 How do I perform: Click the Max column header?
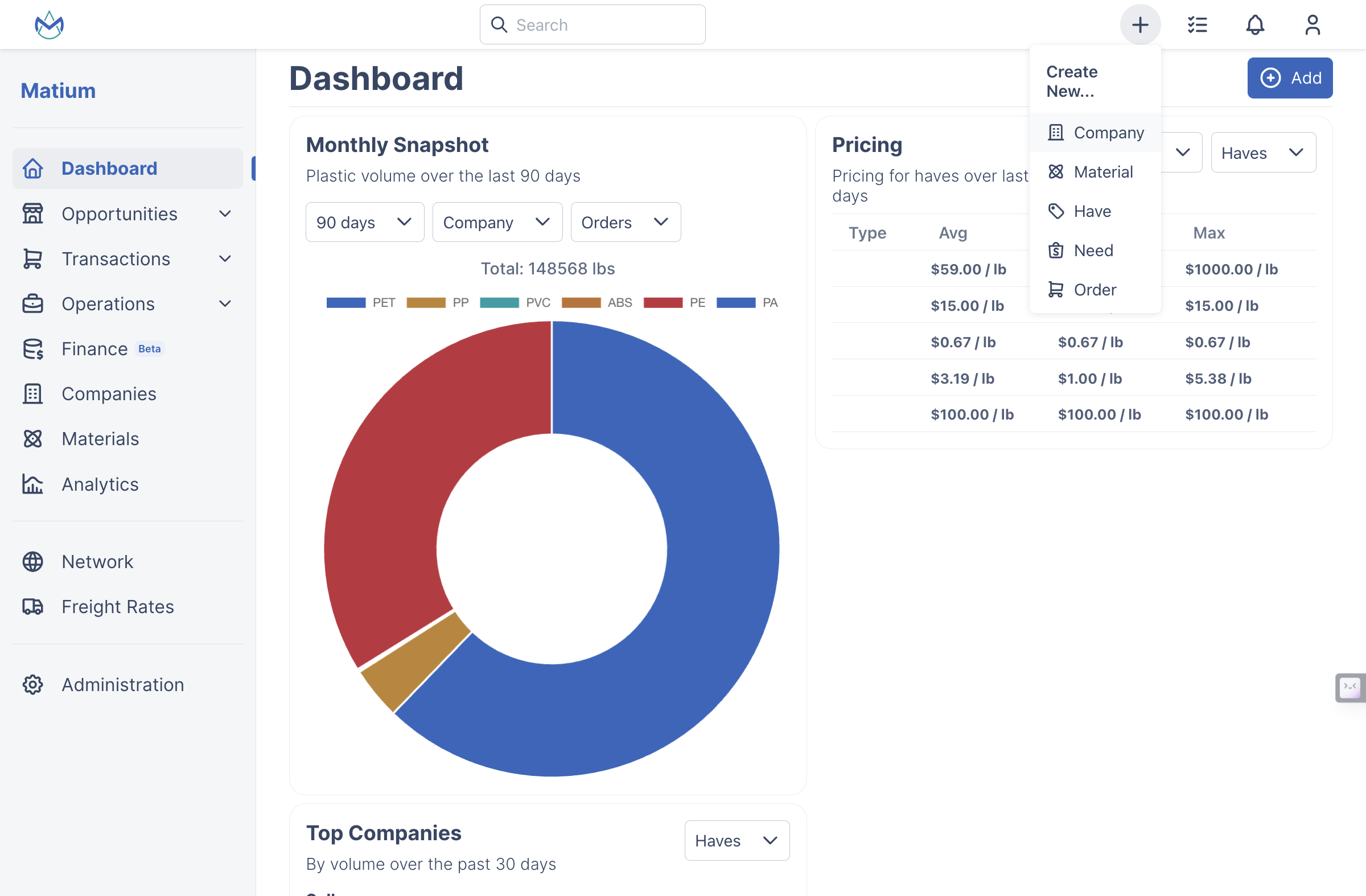tap(1209, 233)
